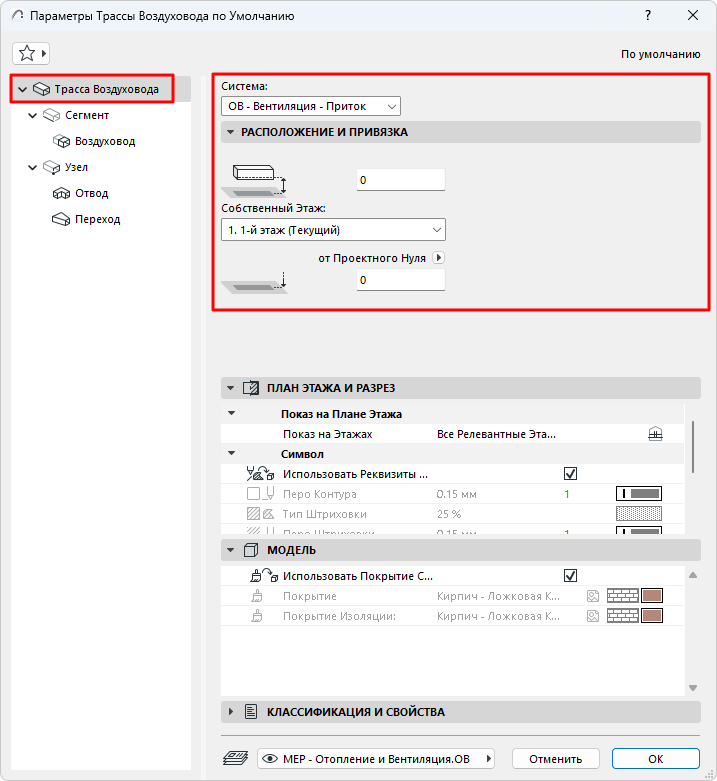The height and width of the screenshot is (781, 717).
Task: Click the Тип Штриховки fill icon
Action: click(260, 514)
